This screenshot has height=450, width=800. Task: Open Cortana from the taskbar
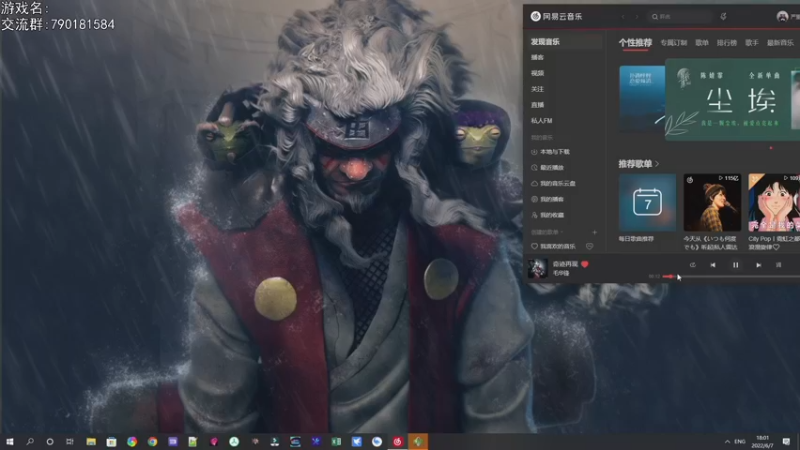pos(50,442)
